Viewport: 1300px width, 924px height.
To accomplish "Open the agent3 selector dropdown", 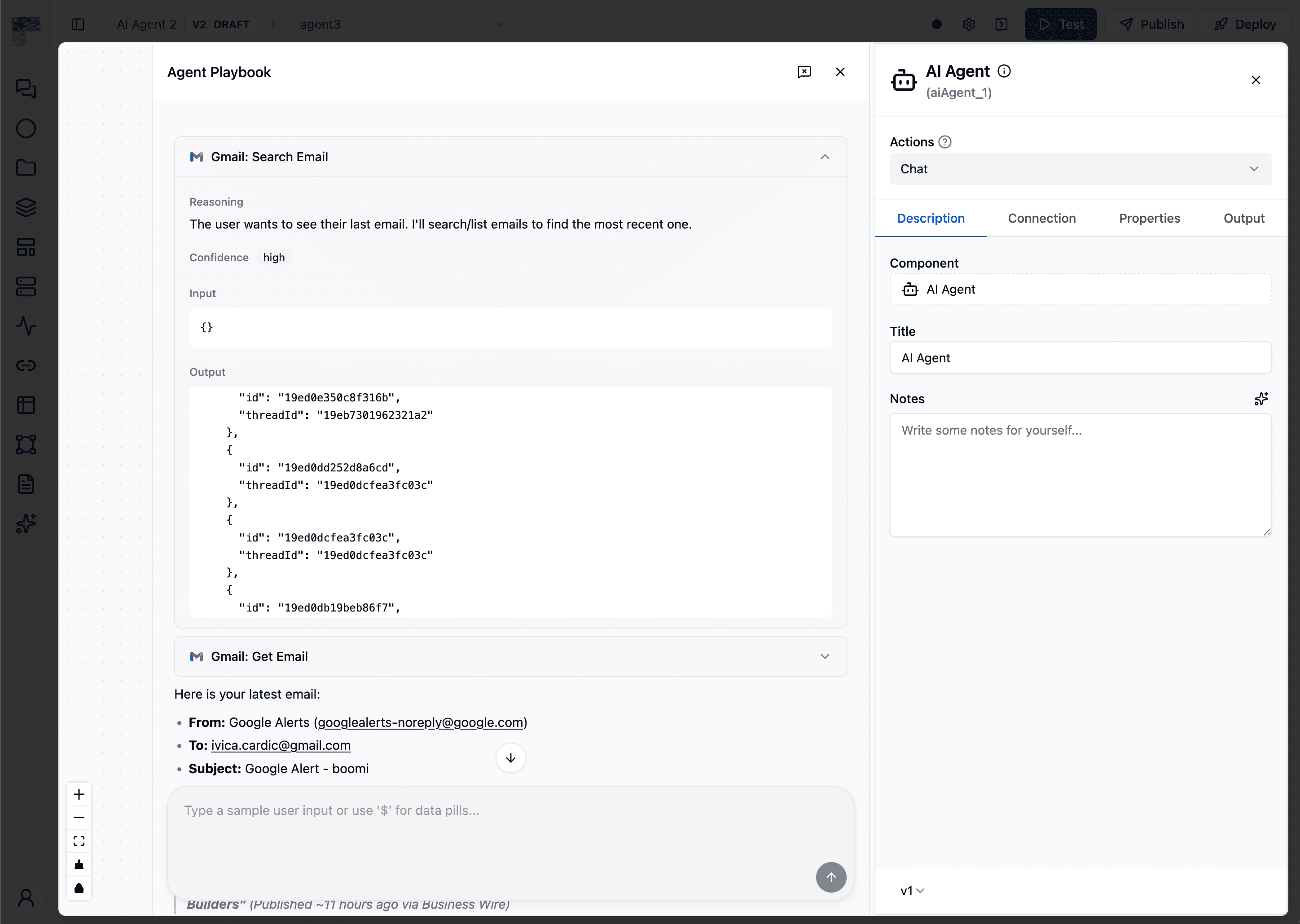I will coord(403,24).
